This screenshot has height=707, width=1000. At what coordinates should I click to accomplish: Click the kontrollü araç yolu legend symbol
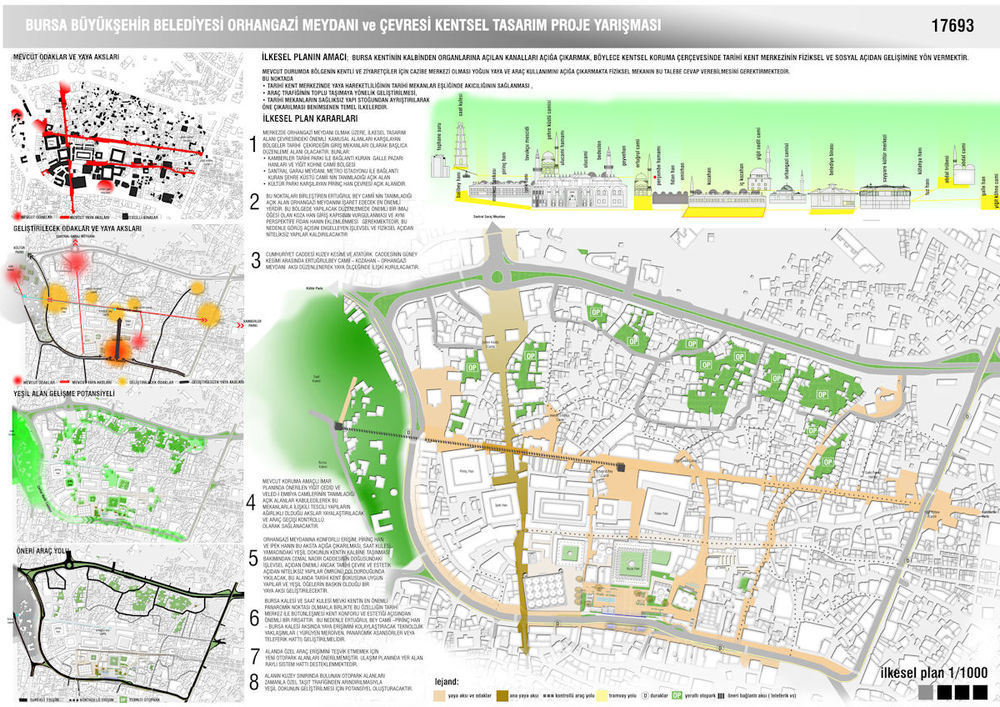point(546,696)
